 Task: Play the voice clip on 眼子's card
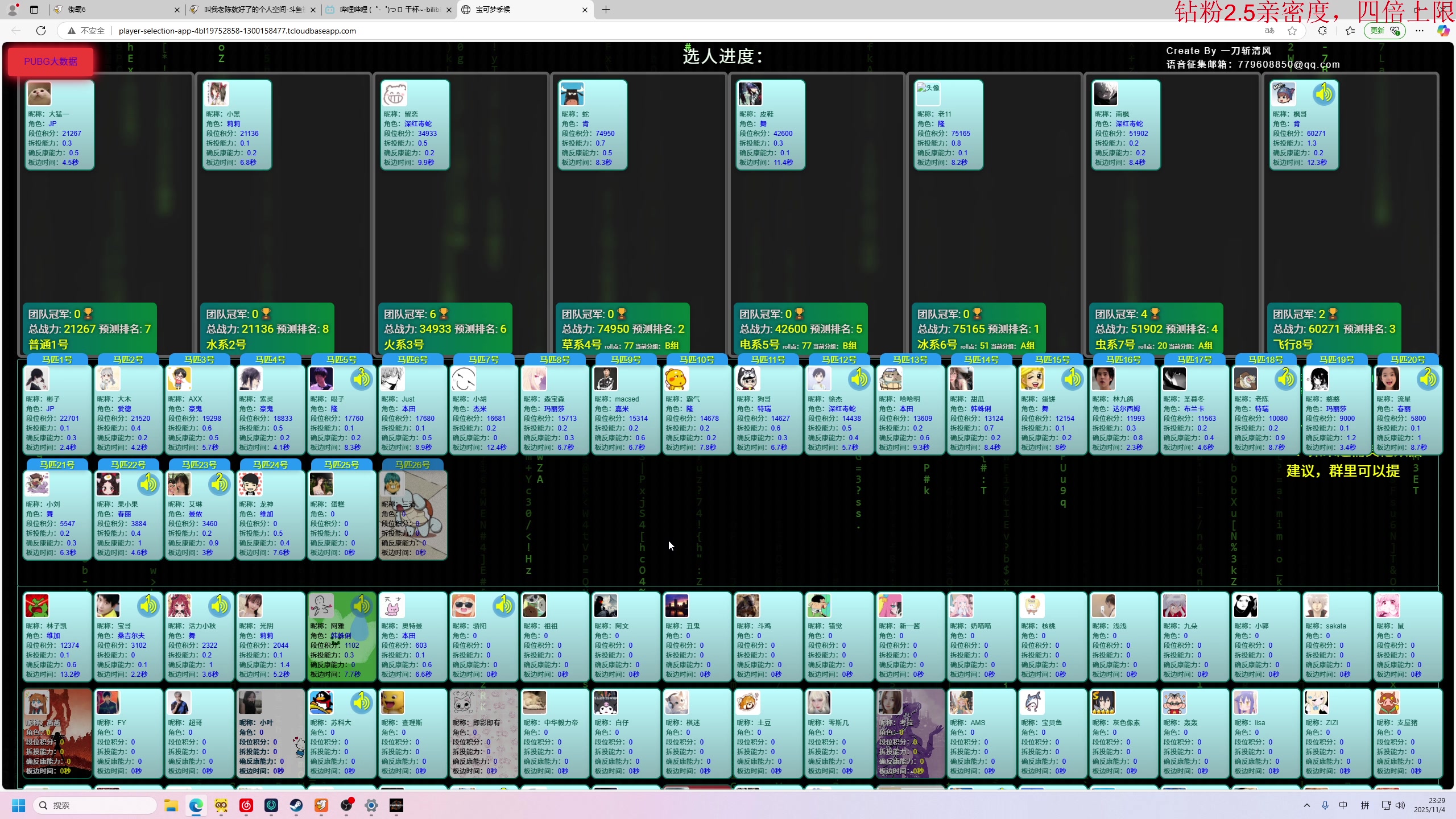[x=361, y=379]
